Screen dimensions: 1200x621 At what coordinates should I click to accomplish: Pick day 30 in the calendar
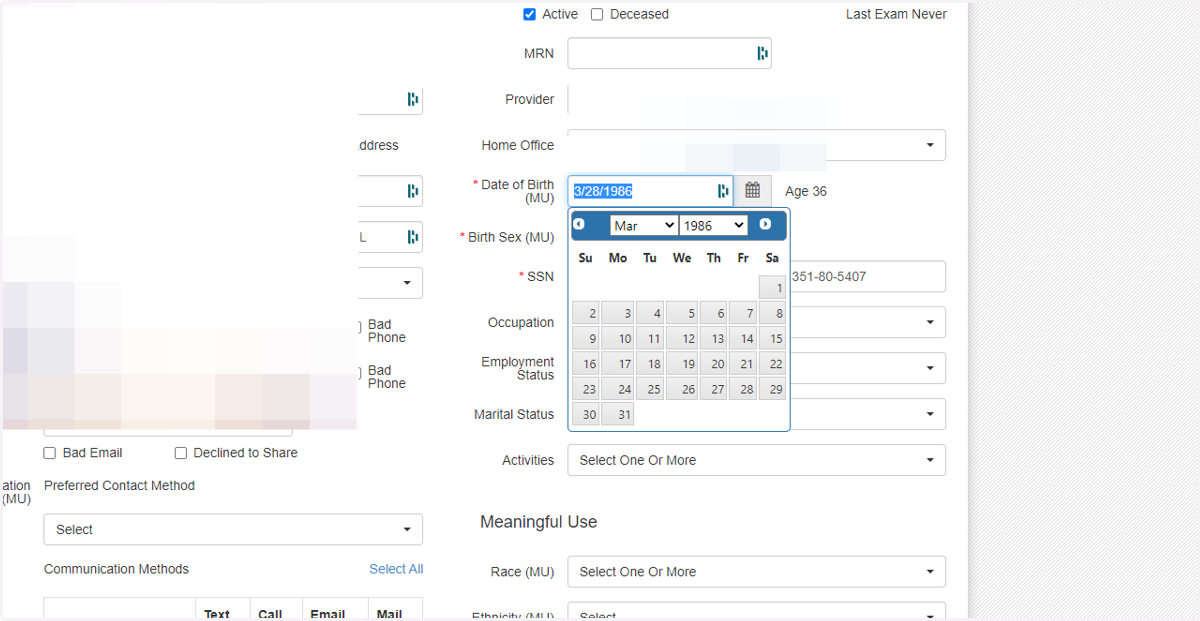coord(586,414)
